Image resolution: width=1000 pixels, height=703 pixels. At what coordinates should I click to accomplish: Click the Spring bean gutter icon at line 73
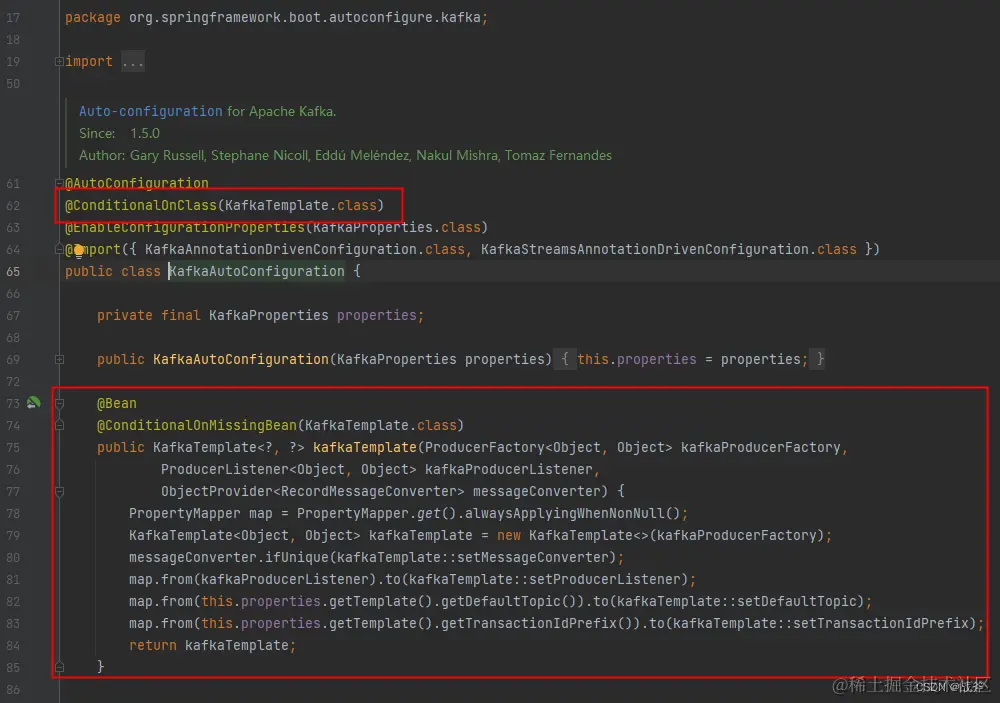(x=33, y=403)
